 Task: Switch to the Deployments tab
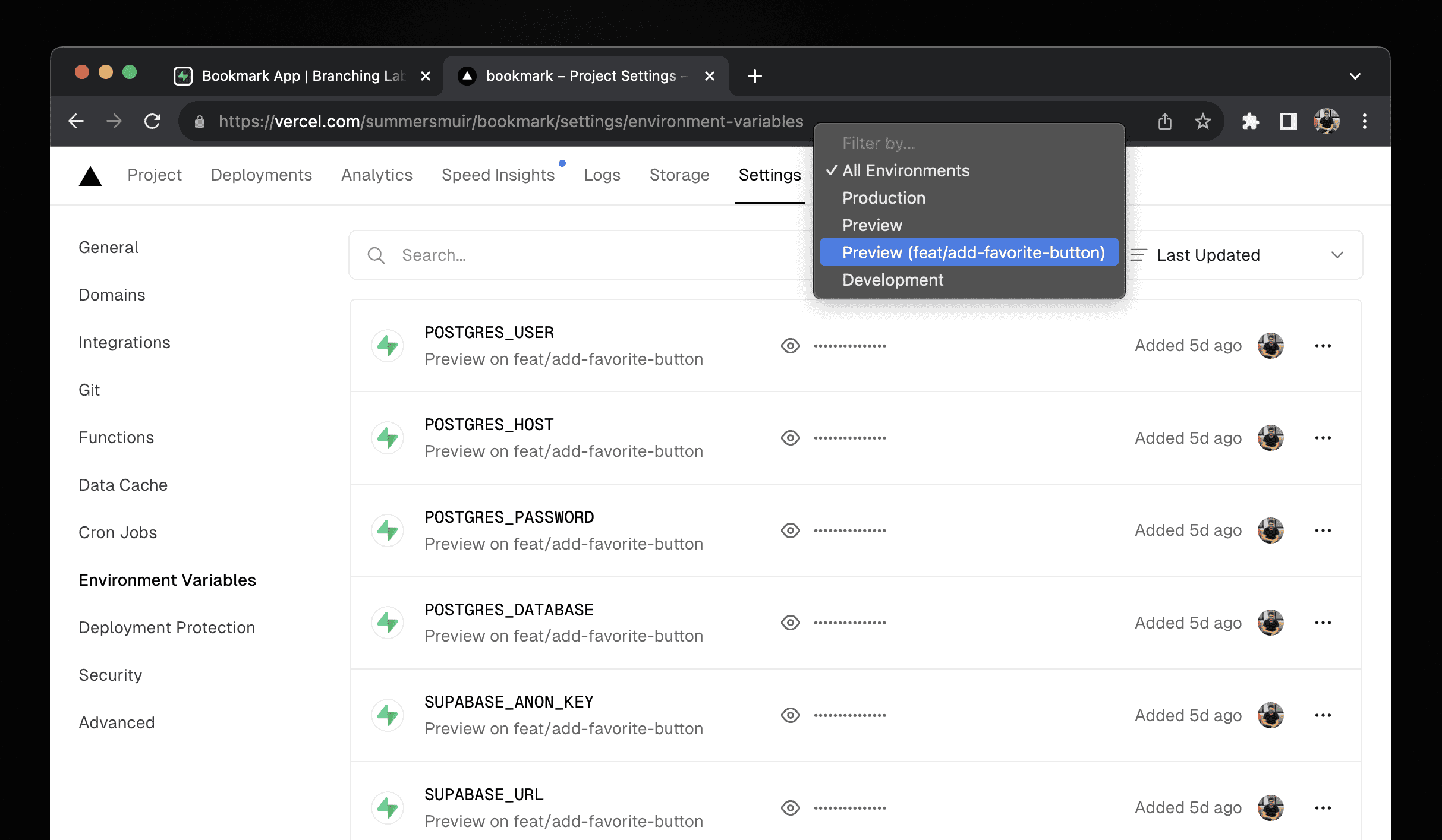pos(262,175)
